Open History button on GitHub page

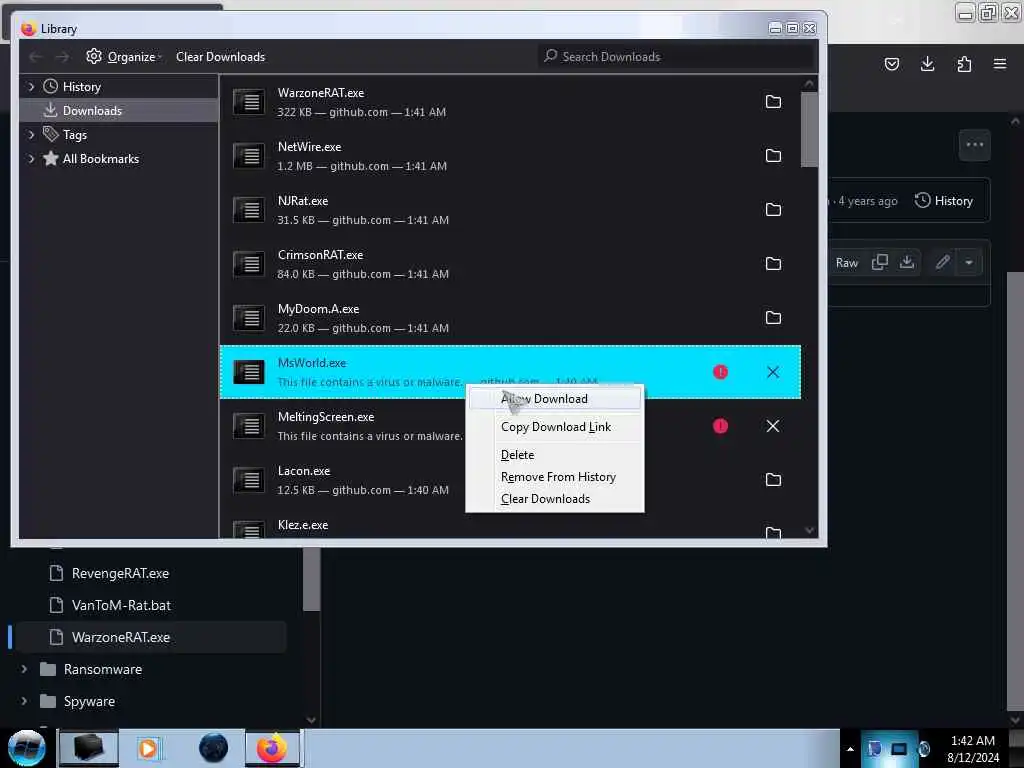click(944, 201)
